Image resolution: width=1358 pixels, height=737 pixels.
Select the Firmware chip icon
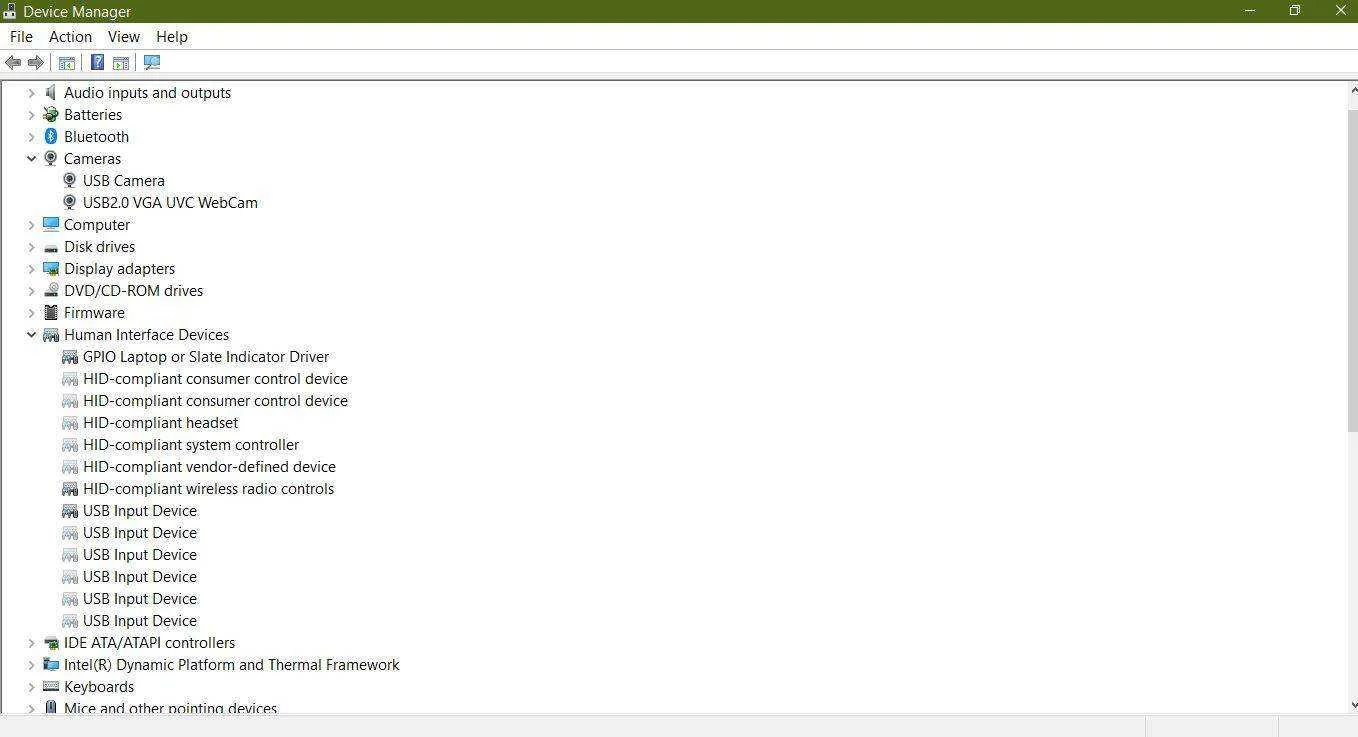(x=51, y=312)
